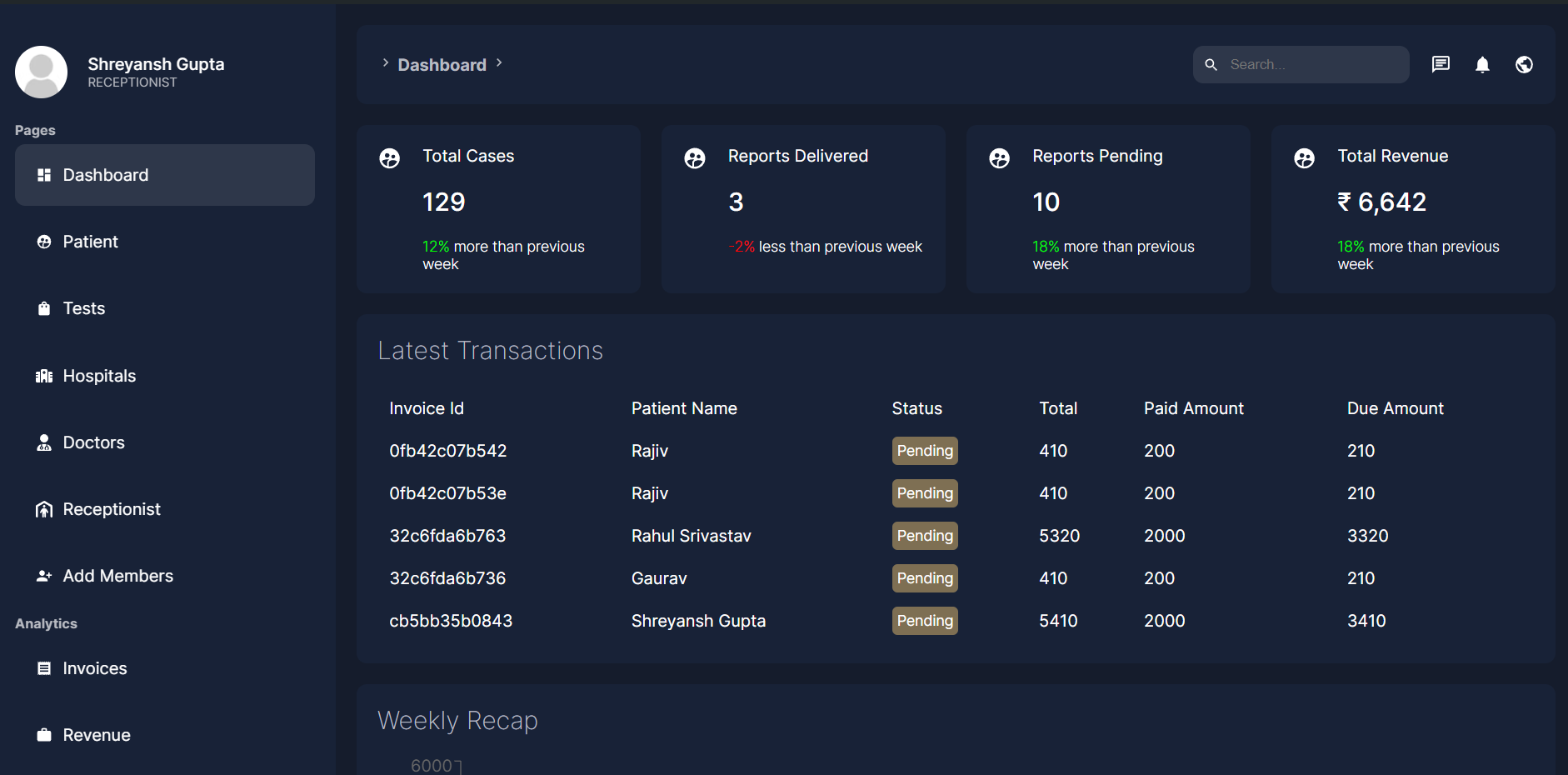The height and width of the screenshot is (775, 1568).
Task: Open the messages chat icon
Action: [1441, 64]
